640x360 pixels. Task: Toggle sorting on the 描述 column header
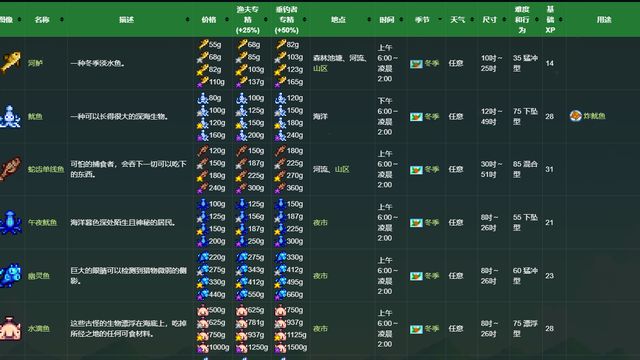point(127,20)
